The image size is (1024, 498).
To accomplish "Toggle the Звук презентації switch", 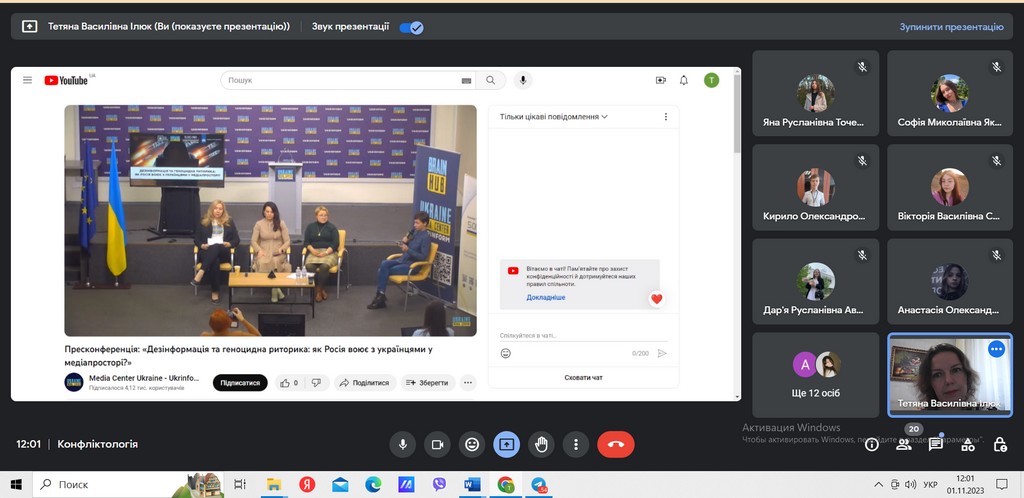I will tap(411, 27).
